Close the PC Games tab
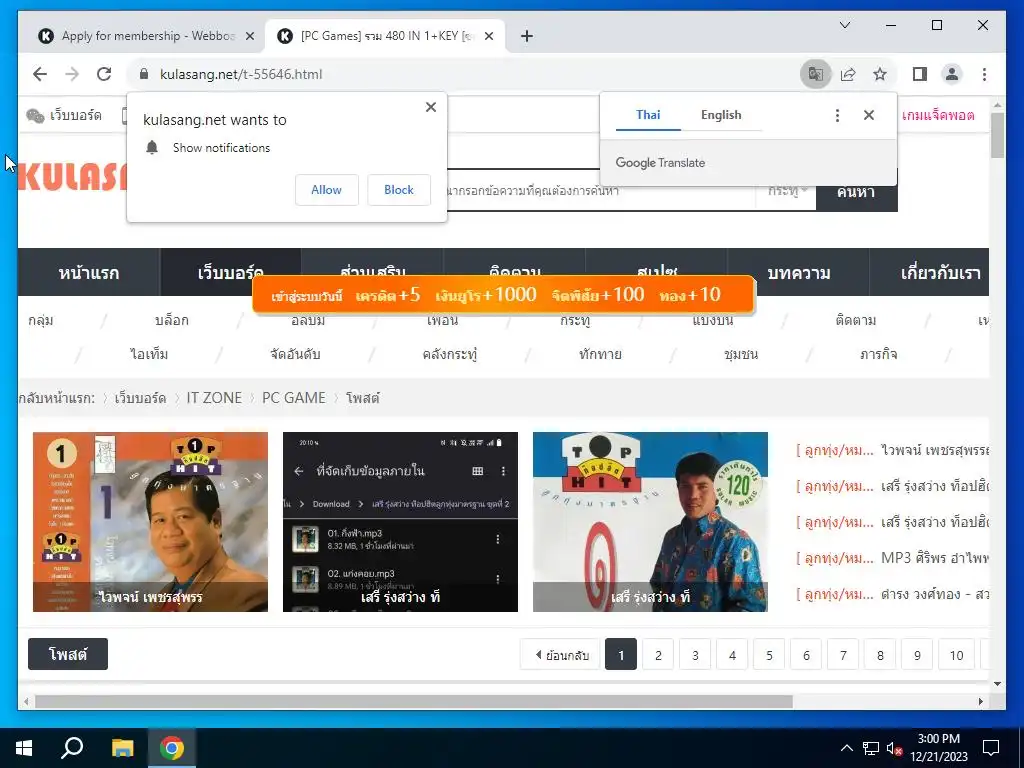1024x768 pixels. click(488, 36)
